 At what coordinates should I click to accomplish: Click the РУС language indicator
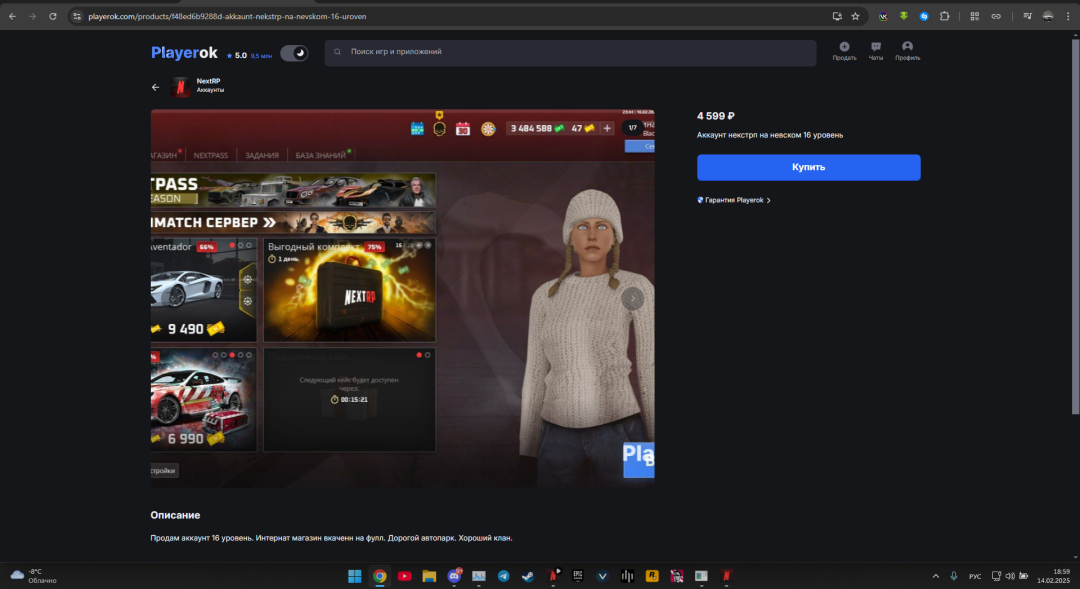pyautogui.click(x=975, y=576)
